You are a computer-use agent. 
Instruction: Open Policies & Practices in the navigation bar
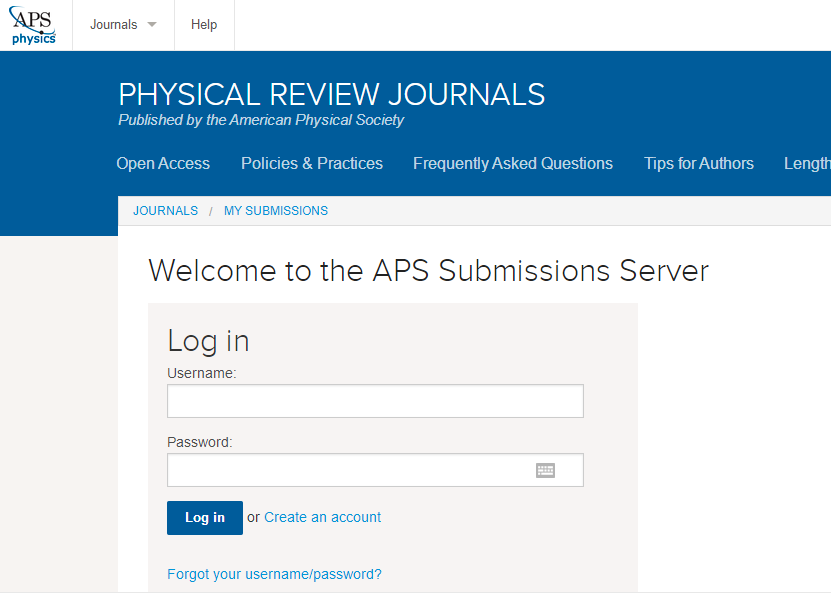(x=312, y=163)
